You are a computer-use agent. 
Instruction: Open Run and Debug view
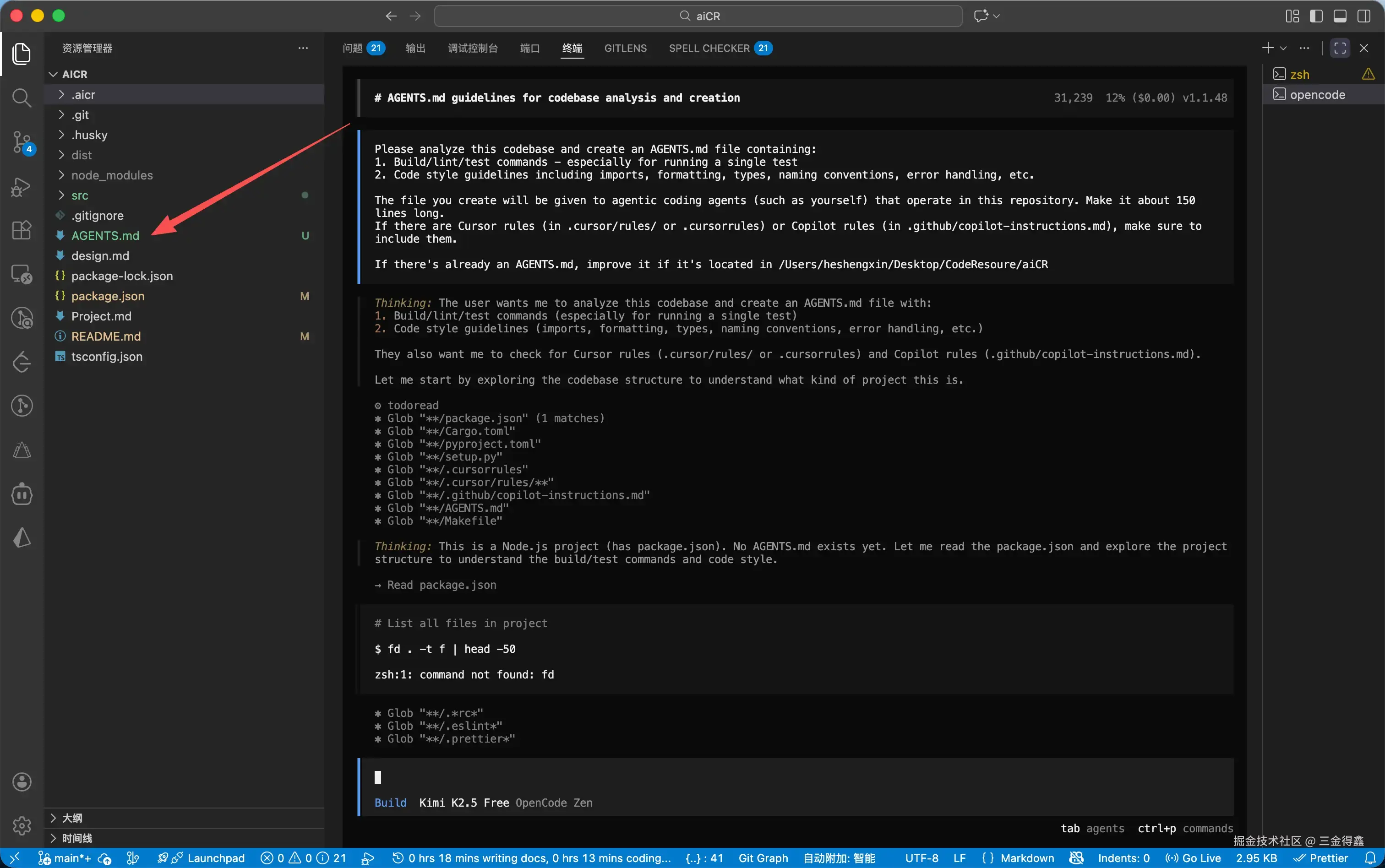point(21,187)
